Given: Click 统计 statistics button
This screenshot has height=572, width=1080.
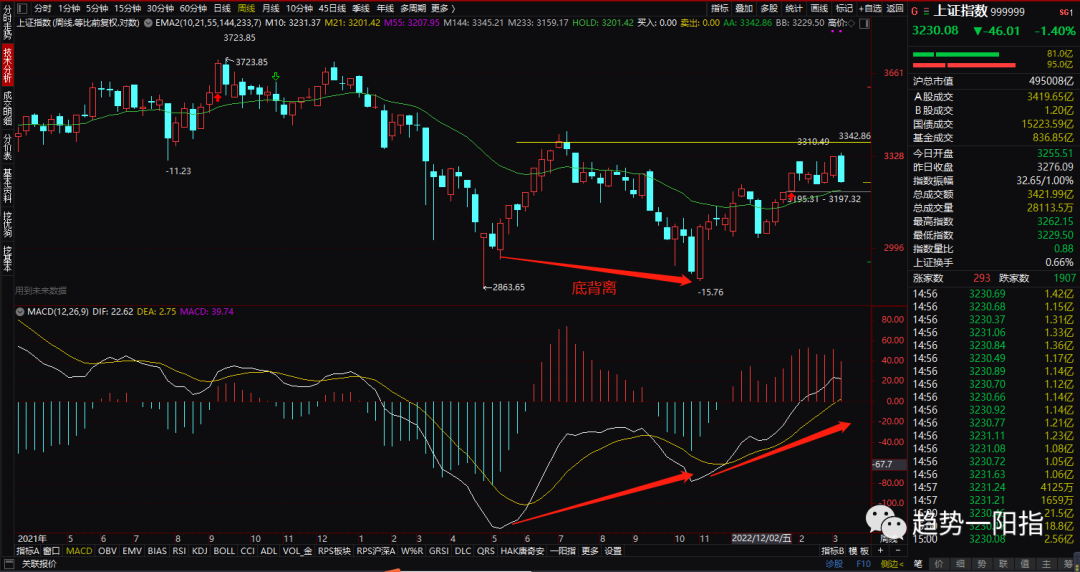Looking at the screenshot, I should pyautogui.click(x=794, y=8).
